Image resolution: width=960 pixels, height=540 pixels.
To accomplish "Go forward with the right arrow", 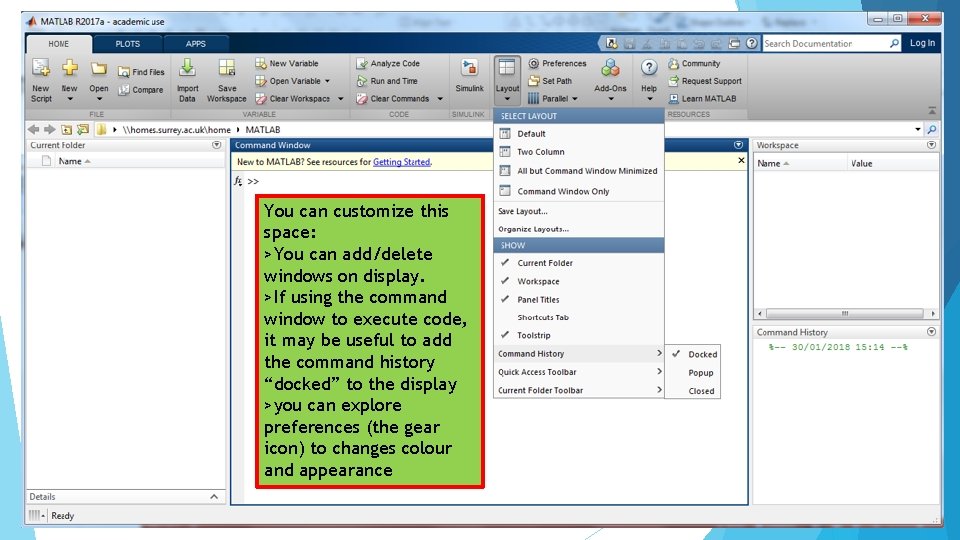I will point(50,129).
